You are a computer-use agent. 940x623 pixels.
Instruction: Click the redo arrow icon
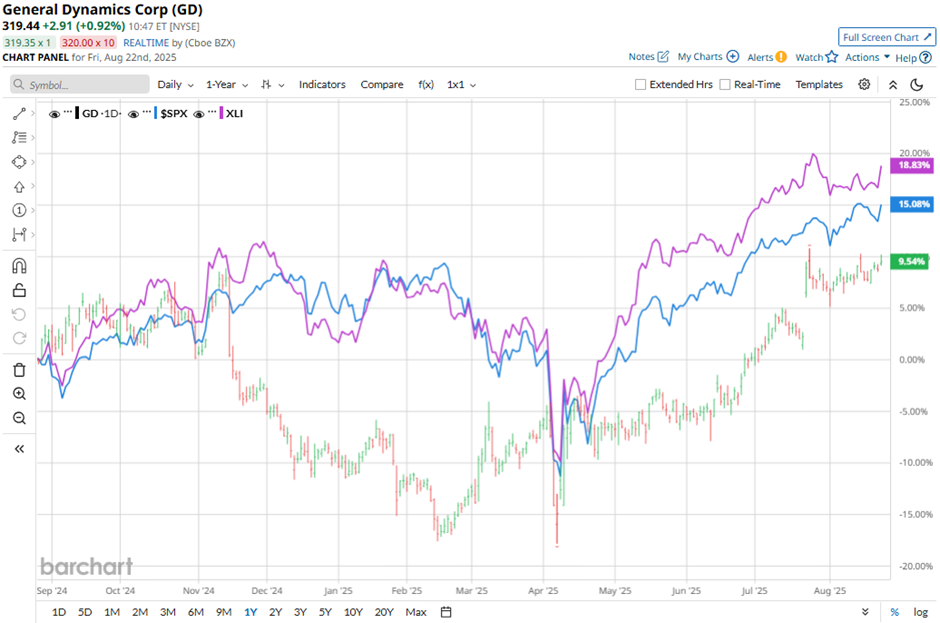pos(19,338)
